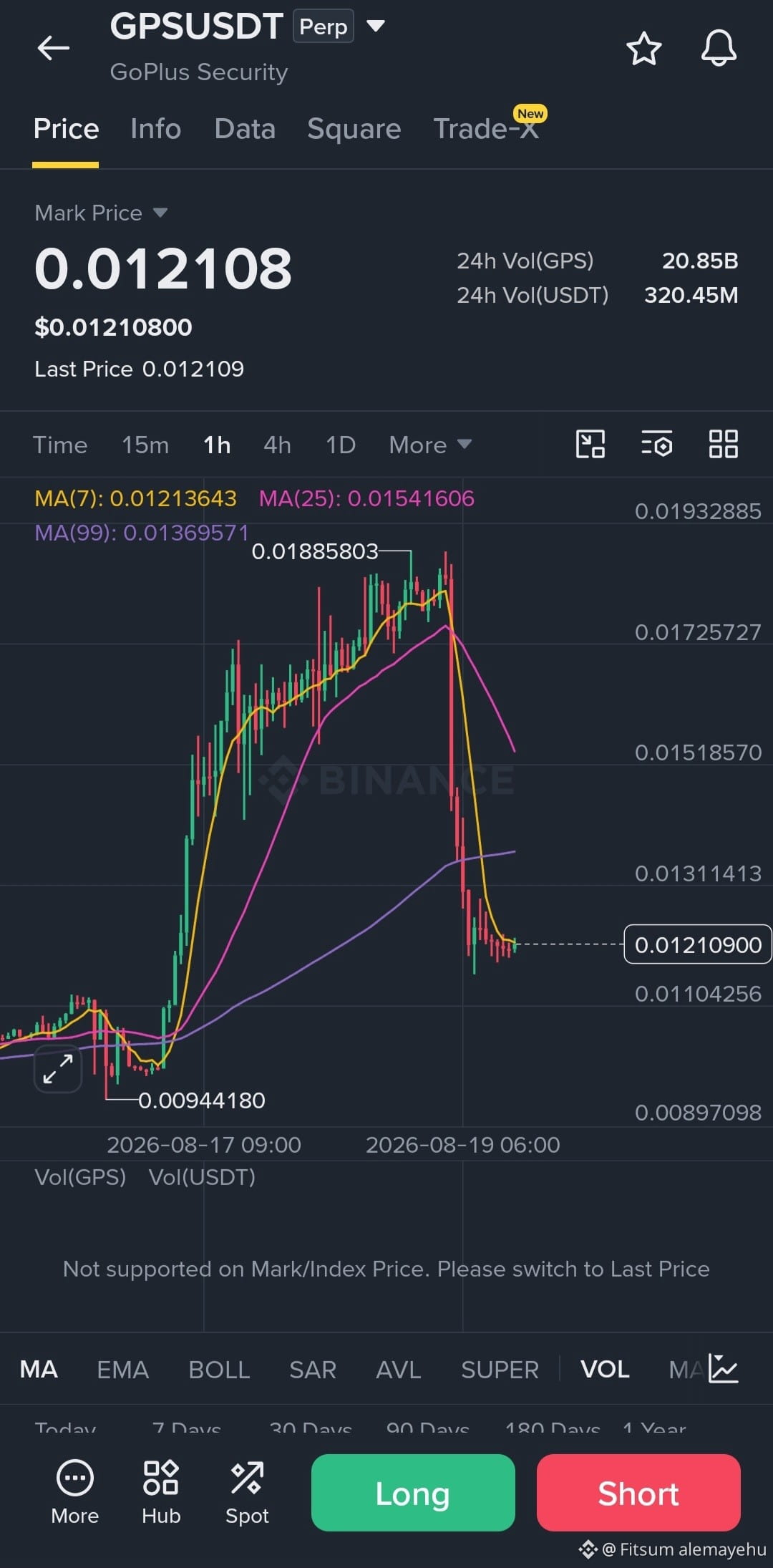Open the Hub icon

point(161,1491)
